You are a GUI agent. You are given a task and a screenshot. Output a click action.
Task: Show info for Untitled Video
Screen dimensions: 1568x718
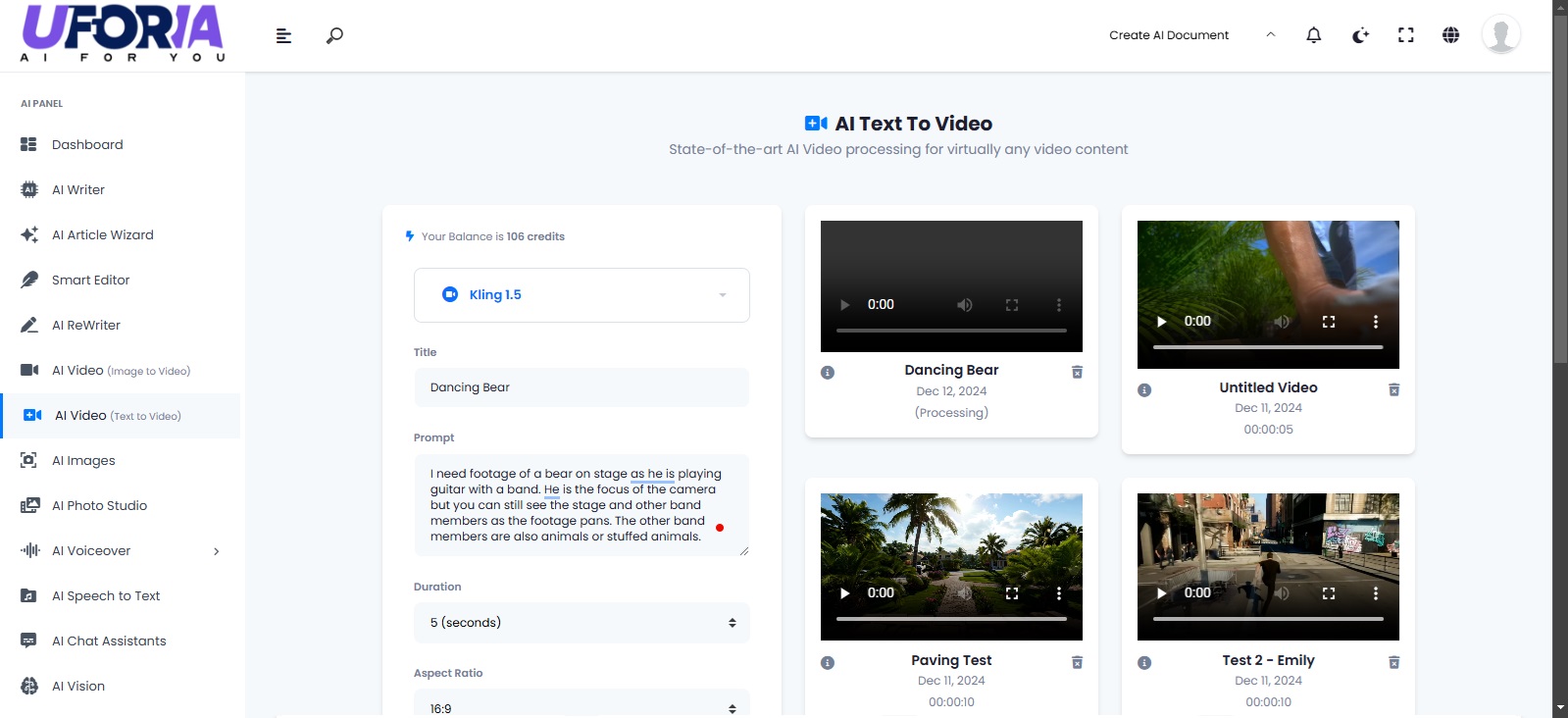tap(1144, 390)
